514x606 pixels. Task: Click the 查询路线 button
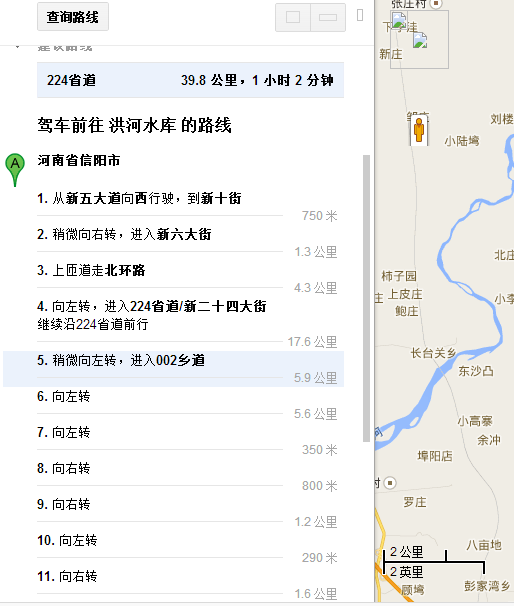click(x=73, y=17)
